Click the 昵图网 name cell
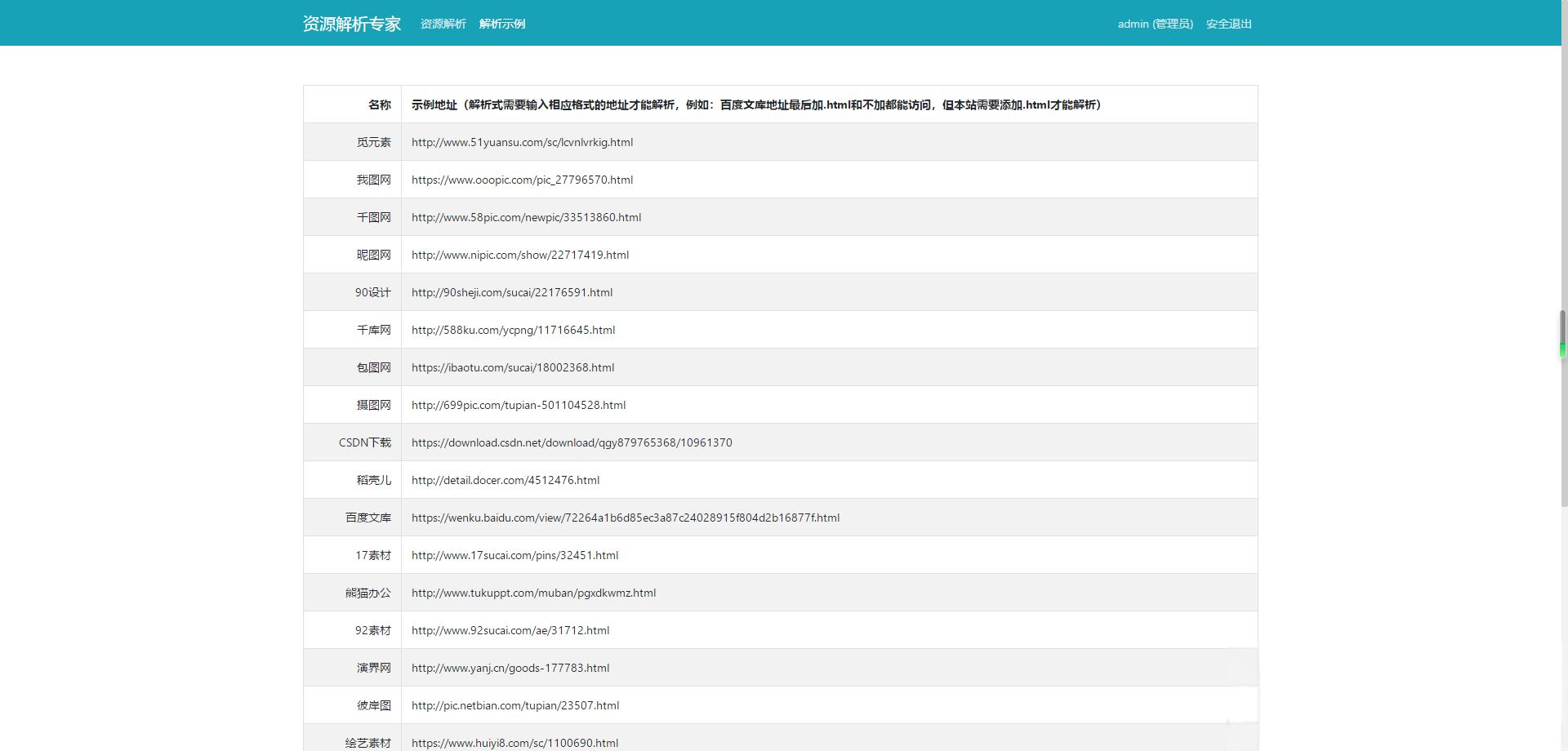Image resolution: width=1568 pixels, height=751 pixels. [352, 255]
